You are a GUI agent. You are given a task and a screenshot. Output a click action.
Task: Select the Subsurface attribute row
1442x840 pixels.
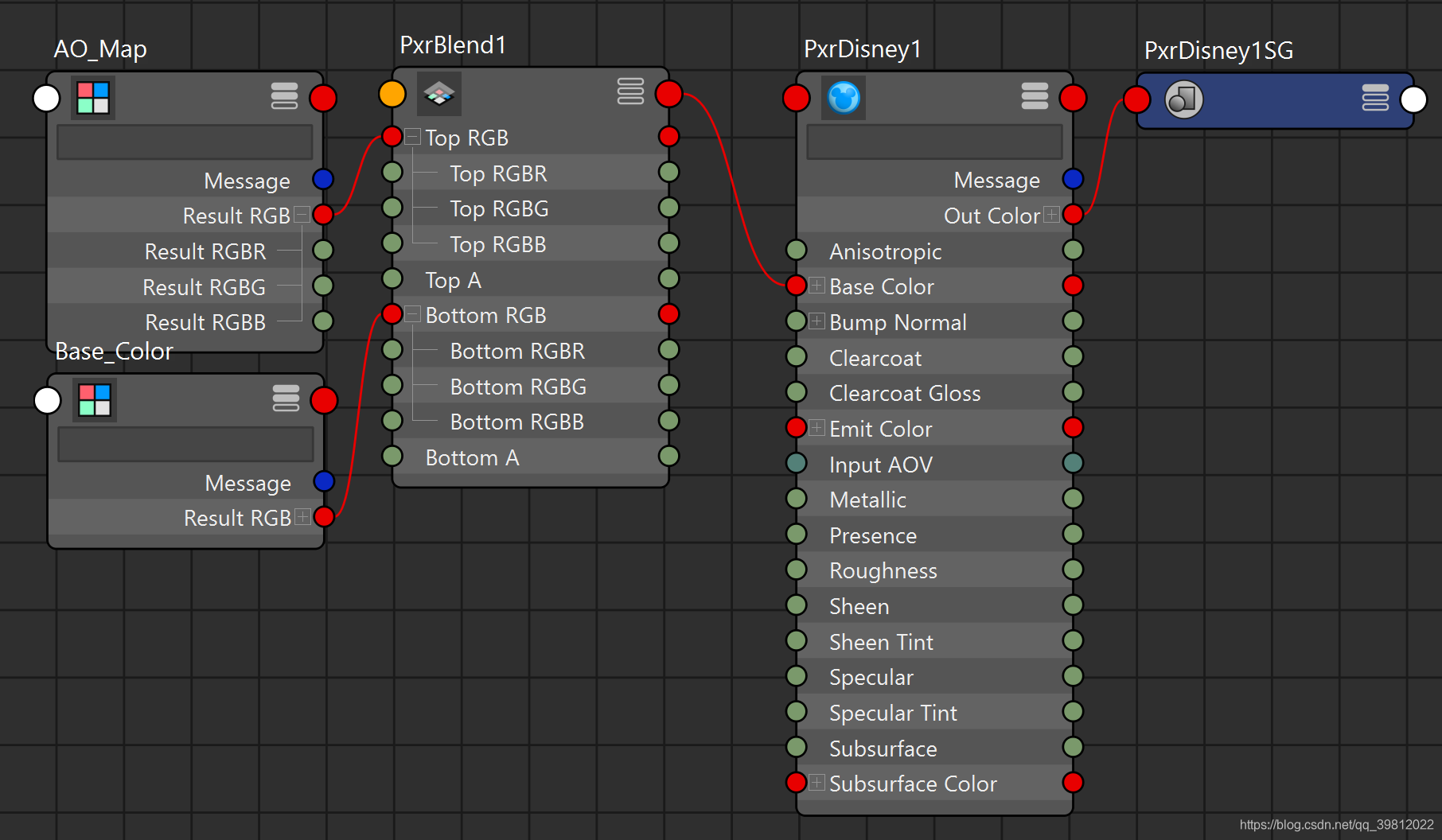point(935,749)
